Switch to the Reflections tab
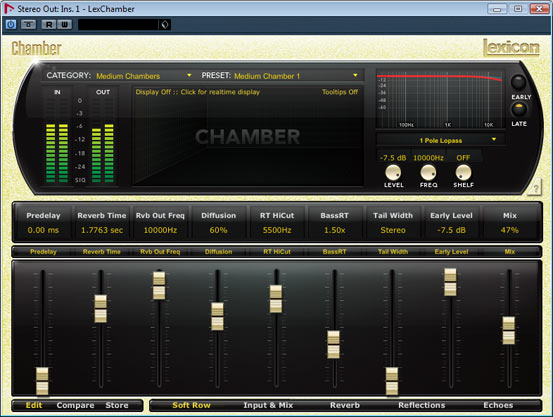 pyautogui.click(x=422, y=405)
